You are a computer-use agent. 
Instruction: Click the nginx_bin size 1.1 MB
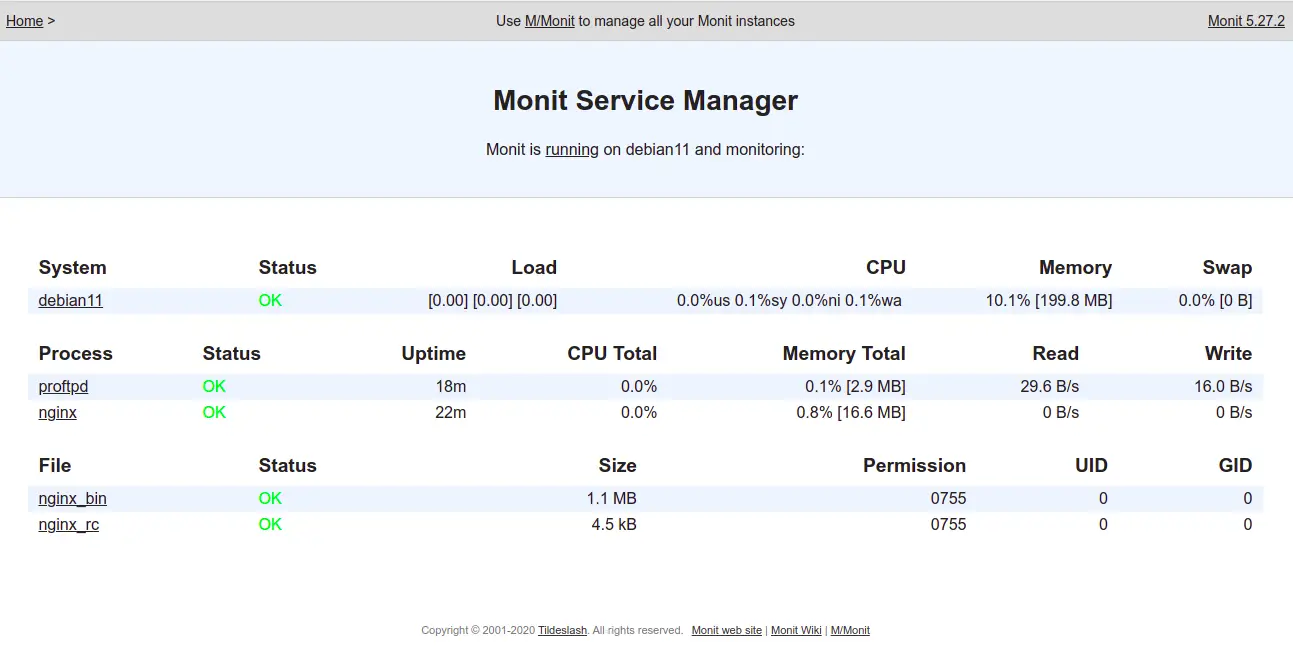click(612, 498)
